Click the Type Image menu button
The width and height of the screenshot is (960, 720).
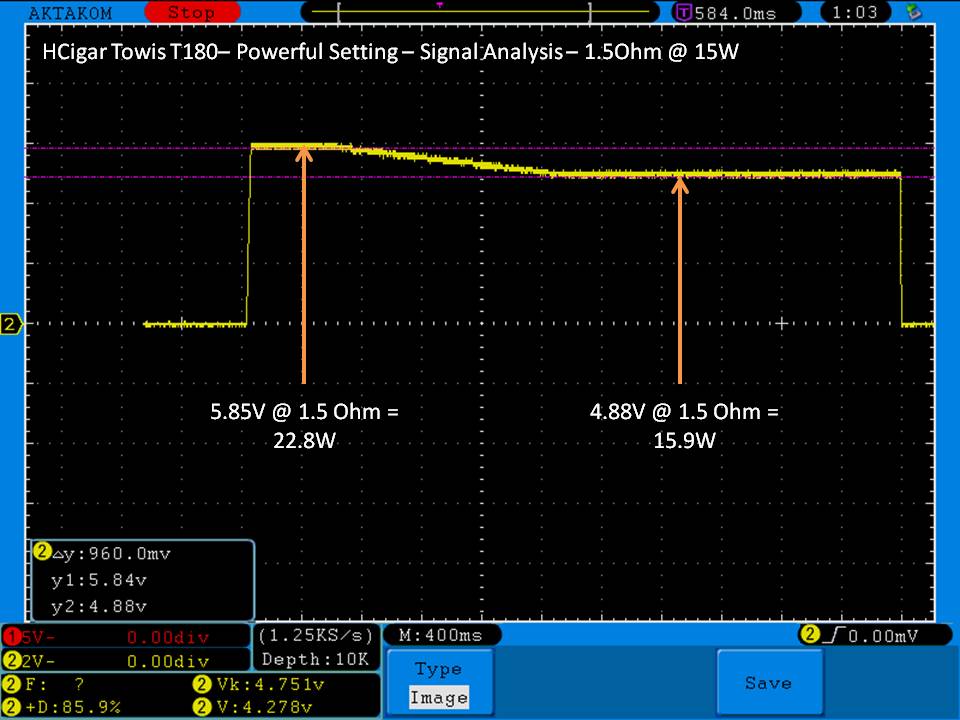[x=439, y=682]
